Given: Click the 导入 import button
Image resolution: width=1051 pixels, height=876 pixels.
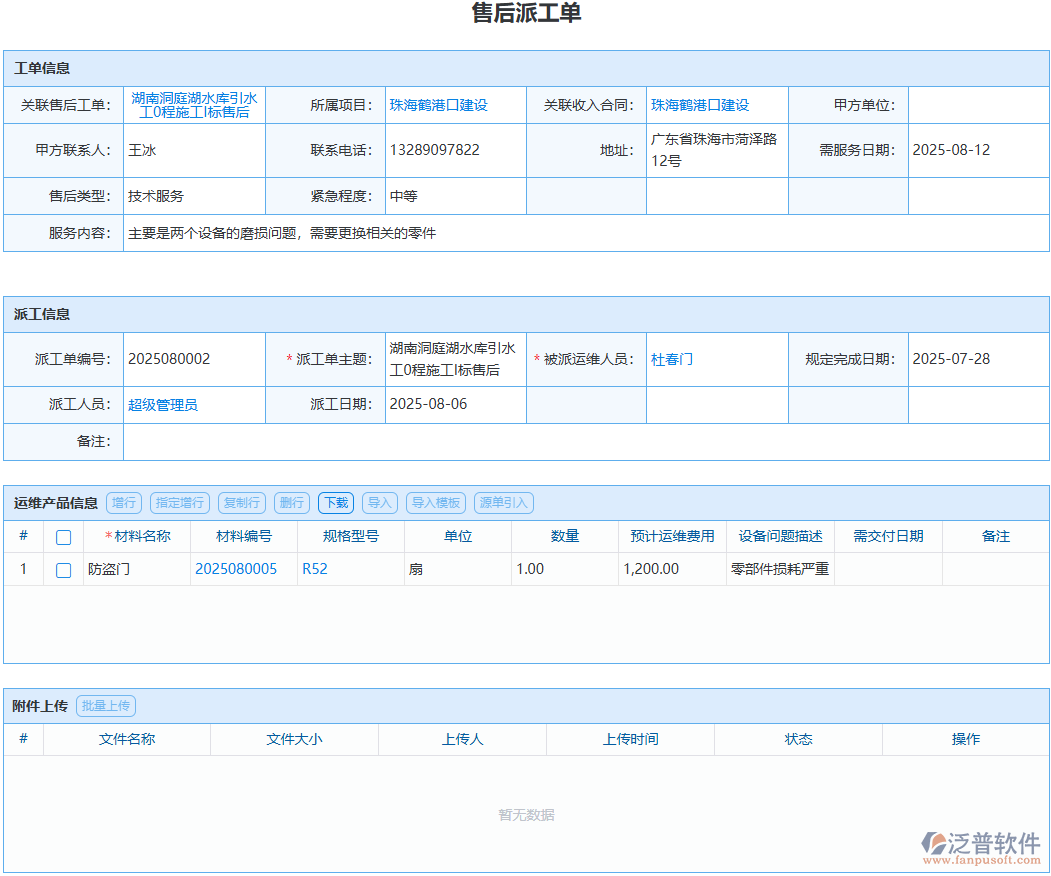Looking at the screenshot, I should pyautogui.click(x=379, y=503).
